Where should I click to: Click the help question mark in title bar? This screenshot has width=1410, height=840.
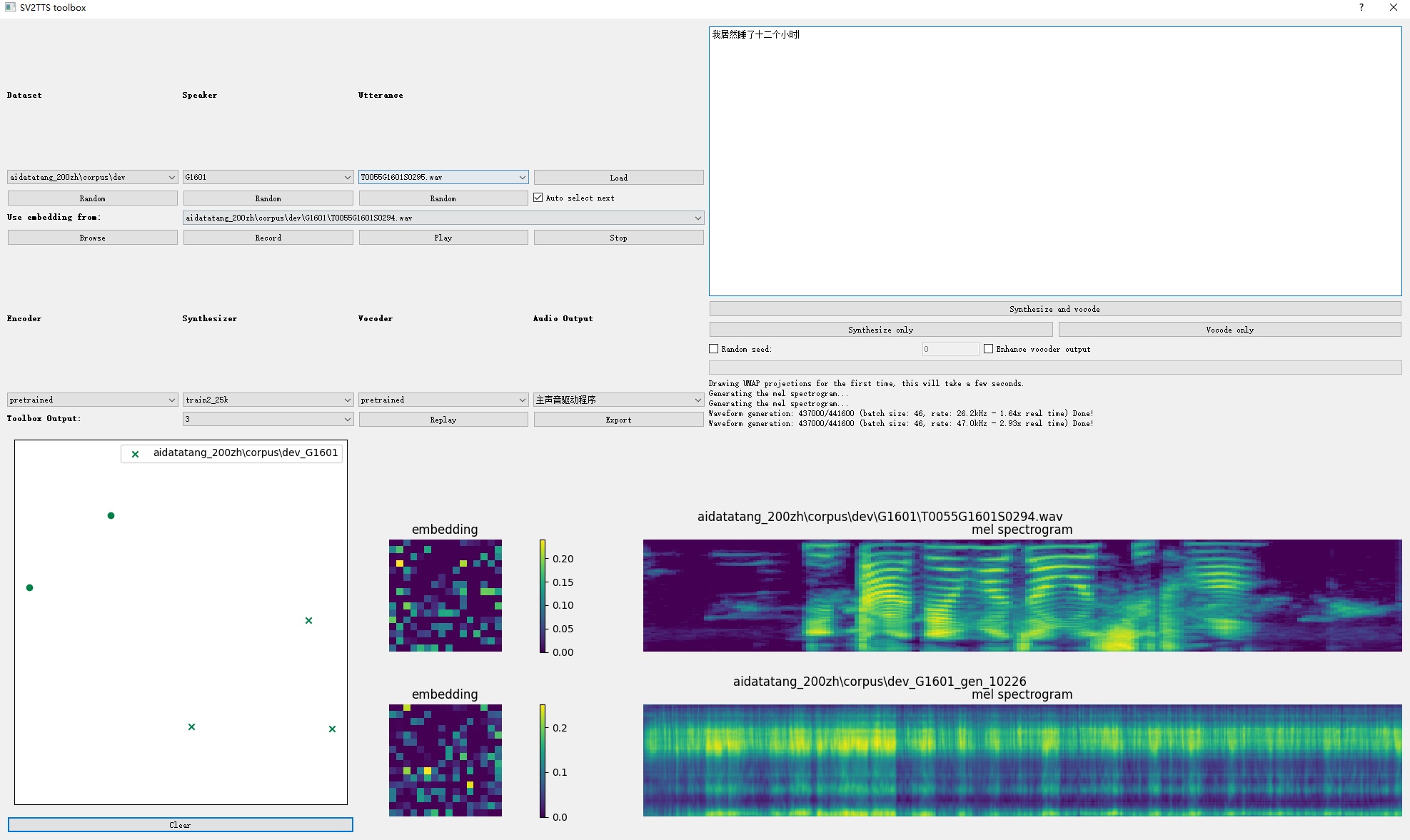[x=1361, y=7]
